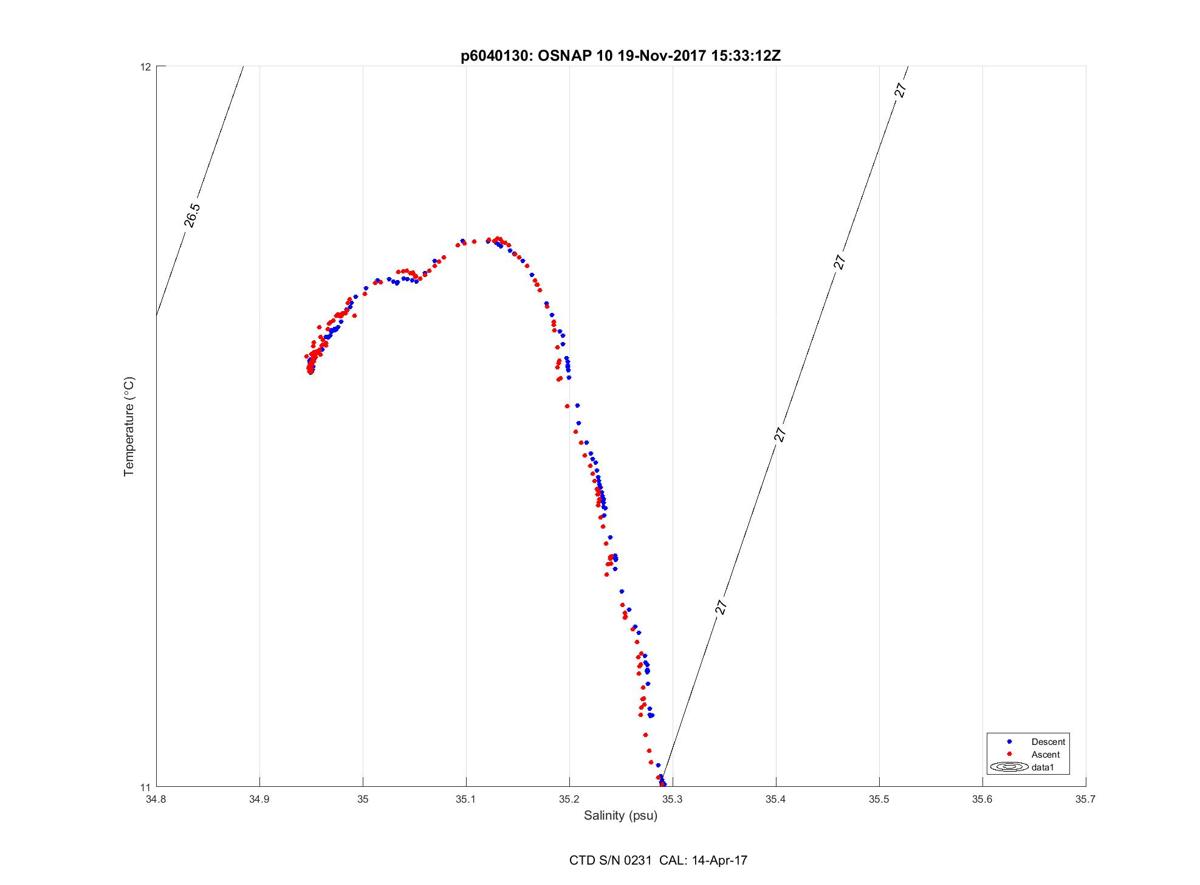
Task: Click the 34.9 salinity tick label
Action: click(260, 798)
